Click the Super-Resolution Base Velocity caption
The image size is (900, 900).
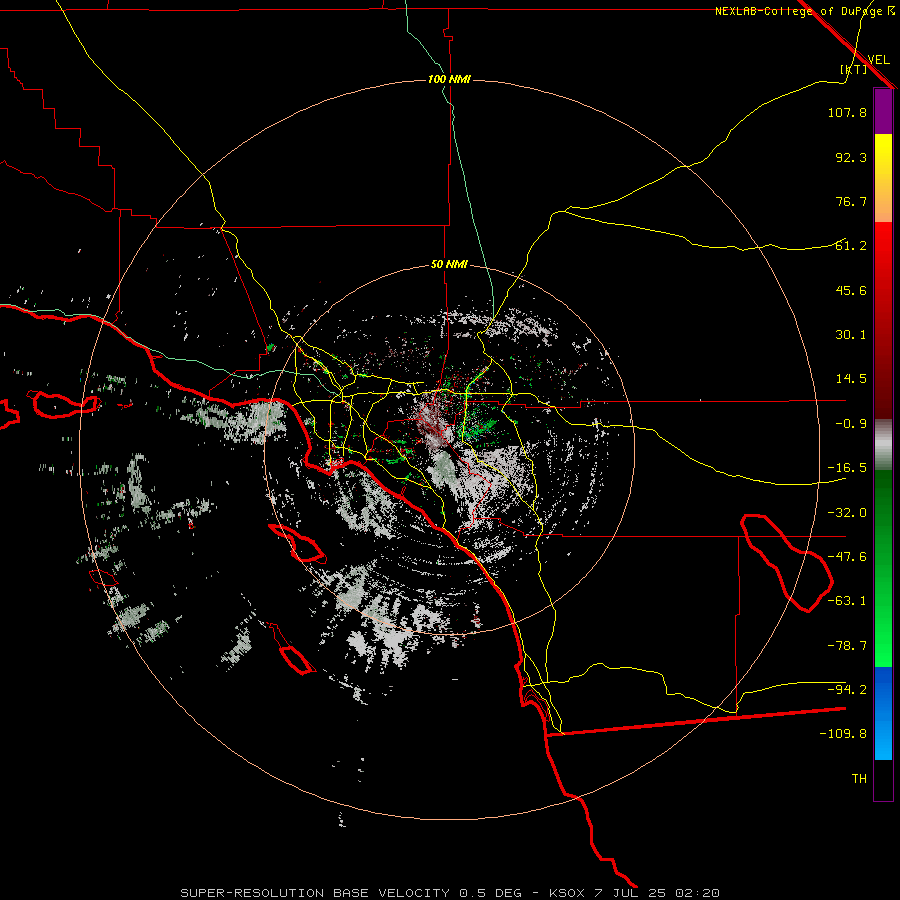(450, 893)
